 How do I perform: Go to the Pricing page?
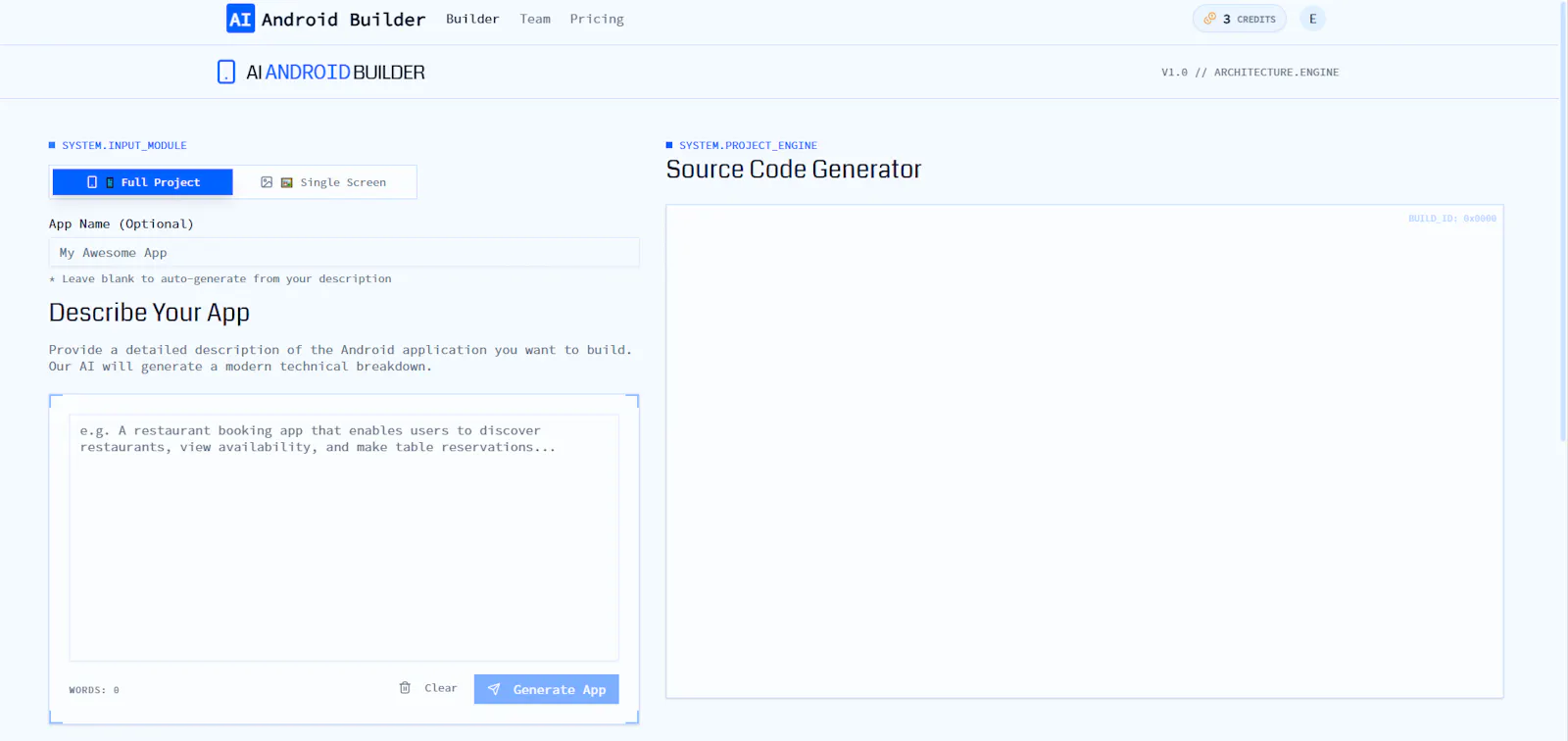click(x=597, y=19)
